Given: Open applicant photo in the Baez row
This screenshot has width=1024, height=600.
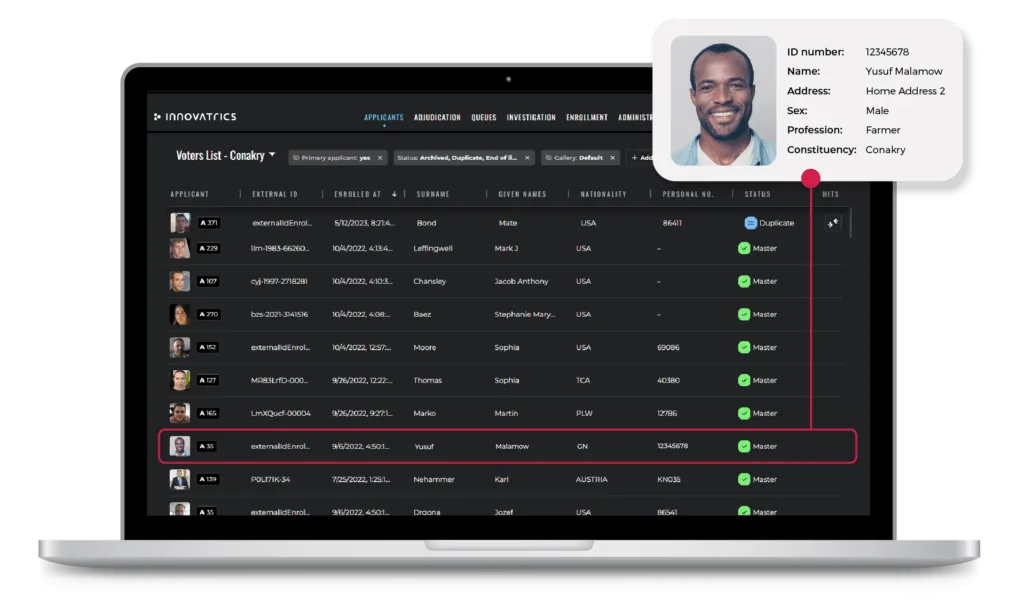Looking at the screenshot, I should pos(180,315).
